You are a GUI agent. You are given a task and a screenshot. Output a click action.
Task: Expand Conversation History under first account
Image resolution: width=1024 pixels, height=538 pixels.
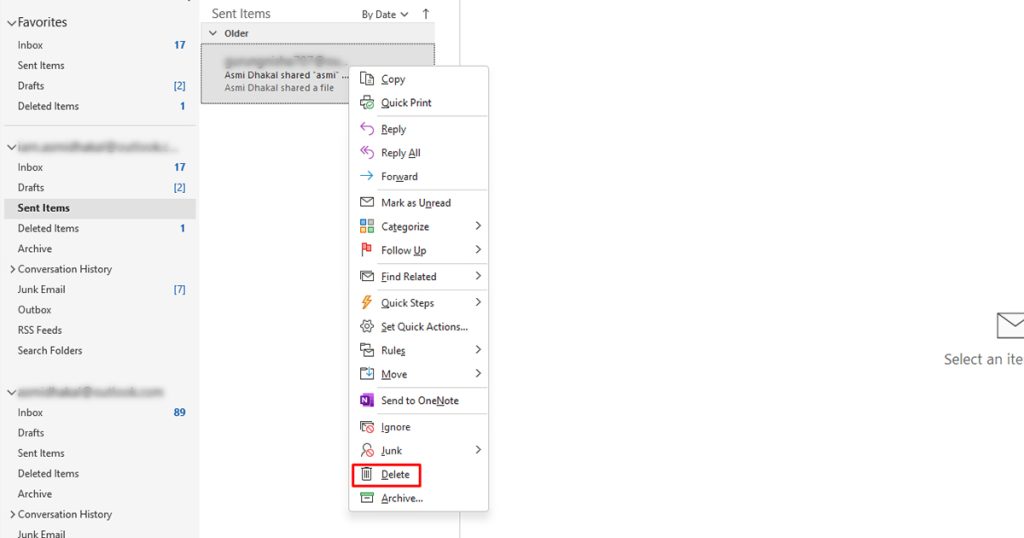tap(12, 269)
